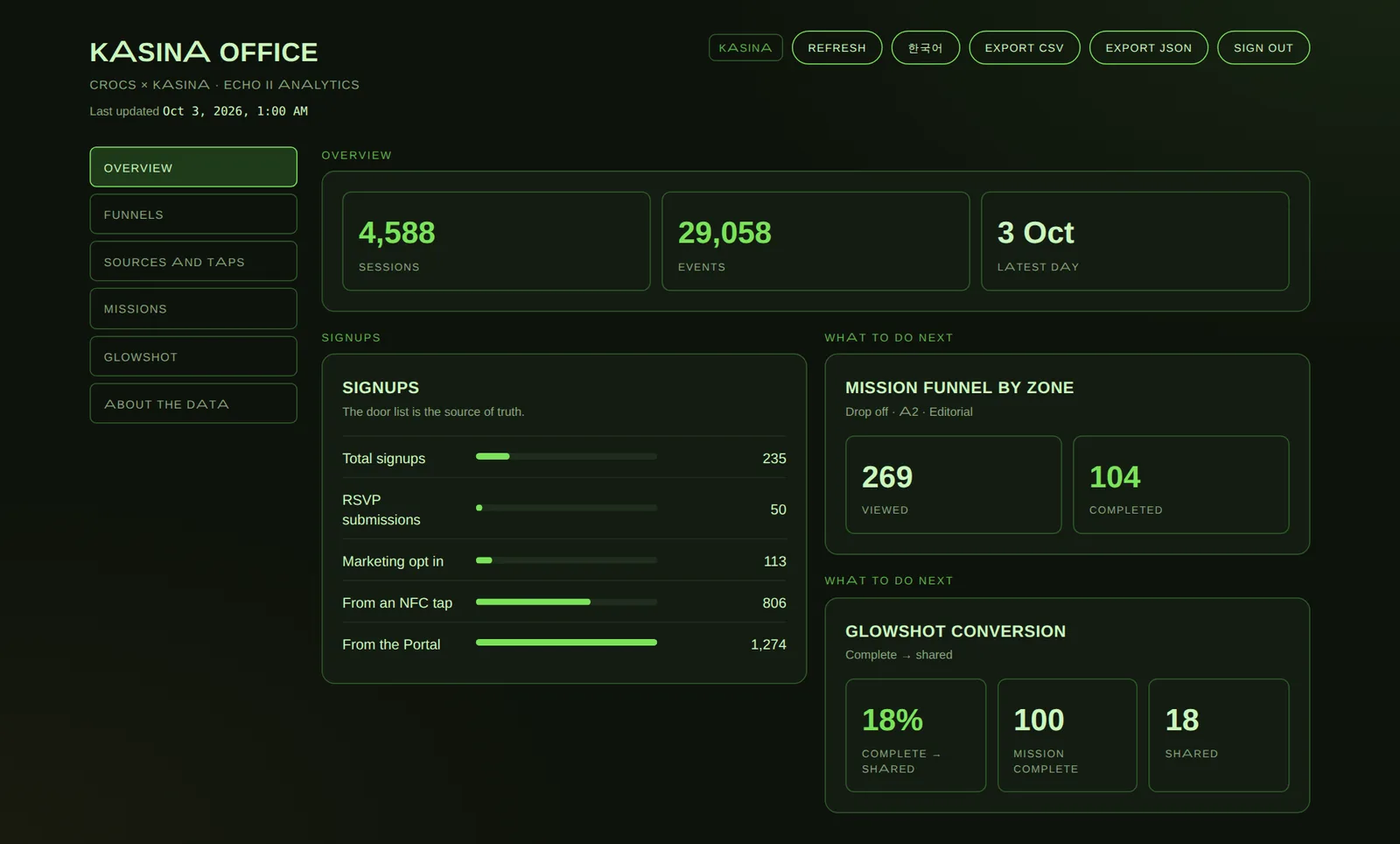The height and width of the screenshot is (844, 1400).
Task: Click the RSVP submissions bar
Action: pyautogui.click(x=566, y=508)
